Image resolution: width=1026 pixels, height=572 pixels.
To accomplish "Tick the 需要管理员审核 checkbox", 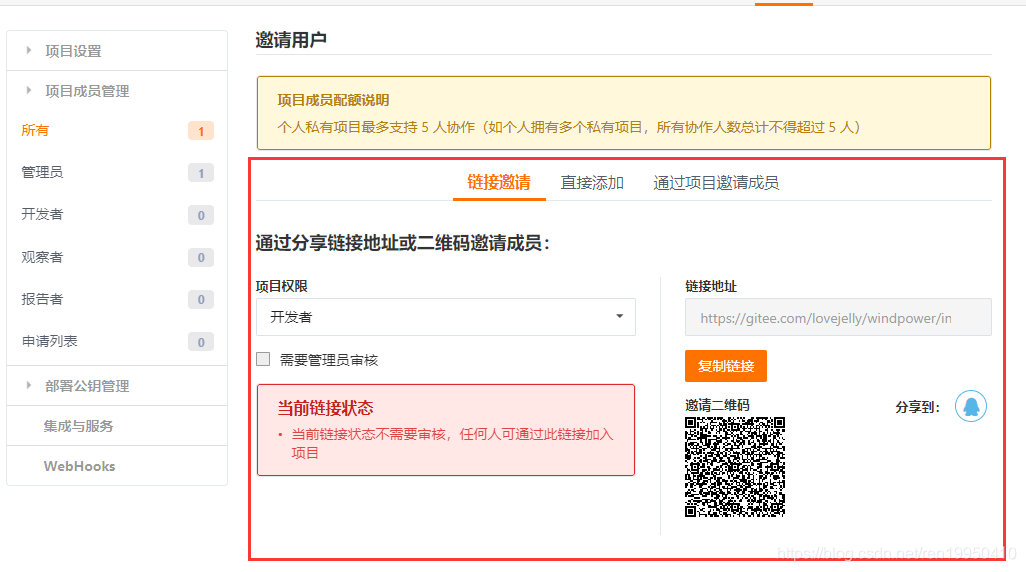I will (263, 359).
